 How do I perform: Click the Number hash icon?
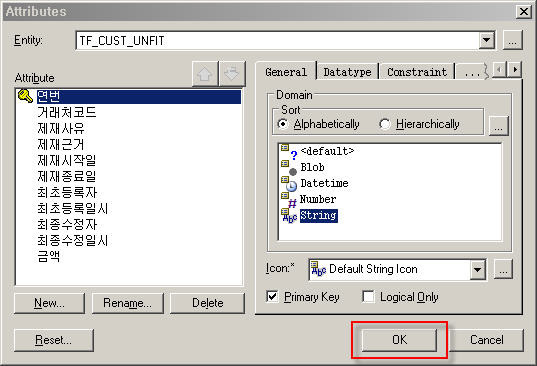coord(289,200)
